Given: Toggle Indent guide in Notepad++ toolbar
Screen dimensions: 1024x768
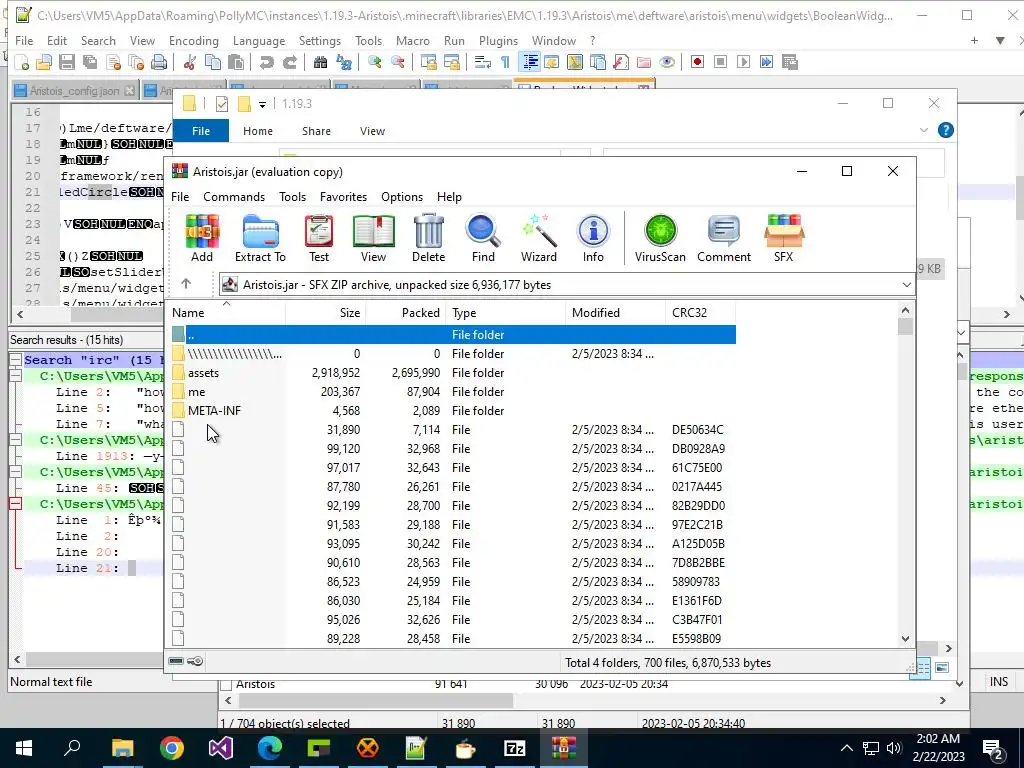Looking at the screenshot, I should click(x=530, y=62).
